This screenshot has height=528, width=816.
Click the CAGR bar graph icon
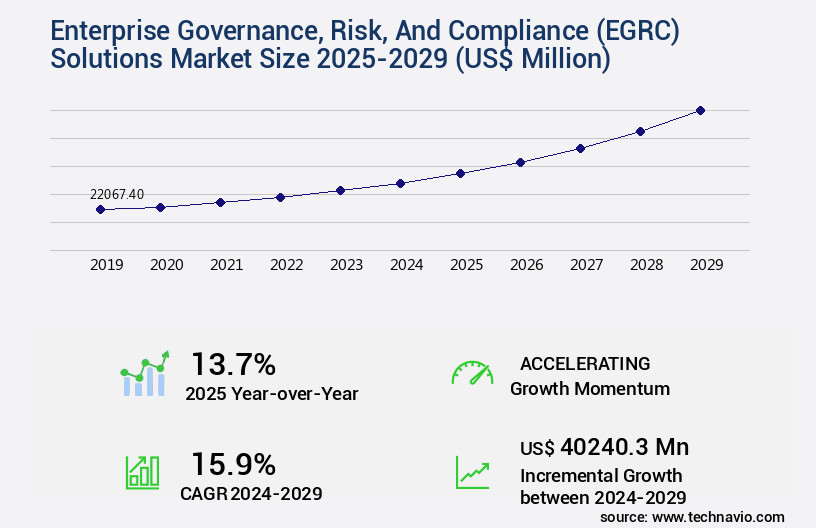click(142, 472)
